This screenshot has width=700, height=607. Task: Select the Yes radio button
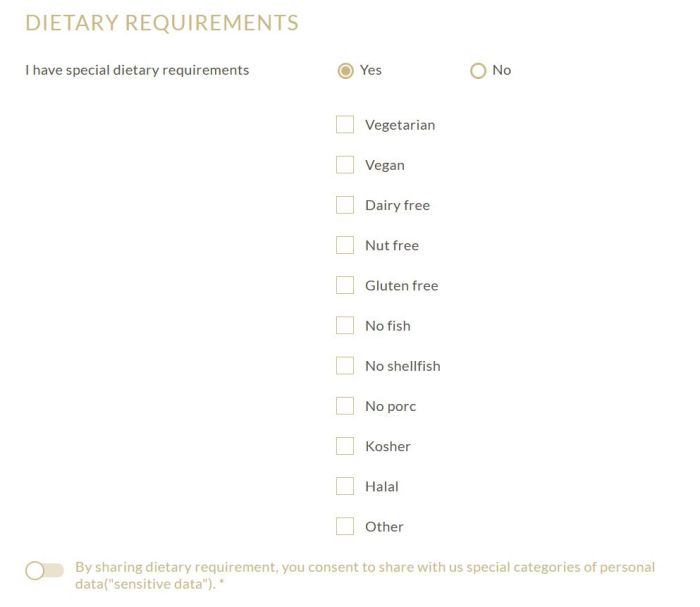(346, 70)
